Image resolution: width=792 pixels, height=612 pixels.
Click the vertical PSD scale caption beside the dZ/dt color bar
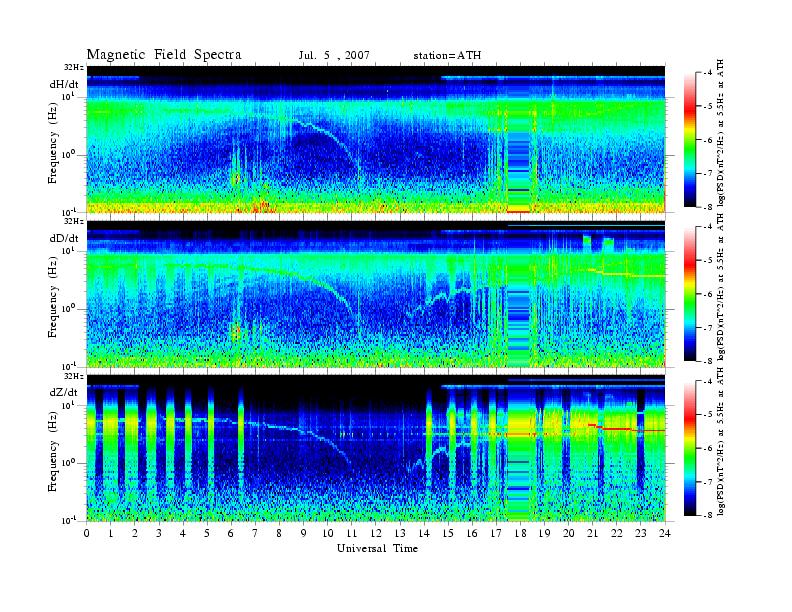[721, 441]
